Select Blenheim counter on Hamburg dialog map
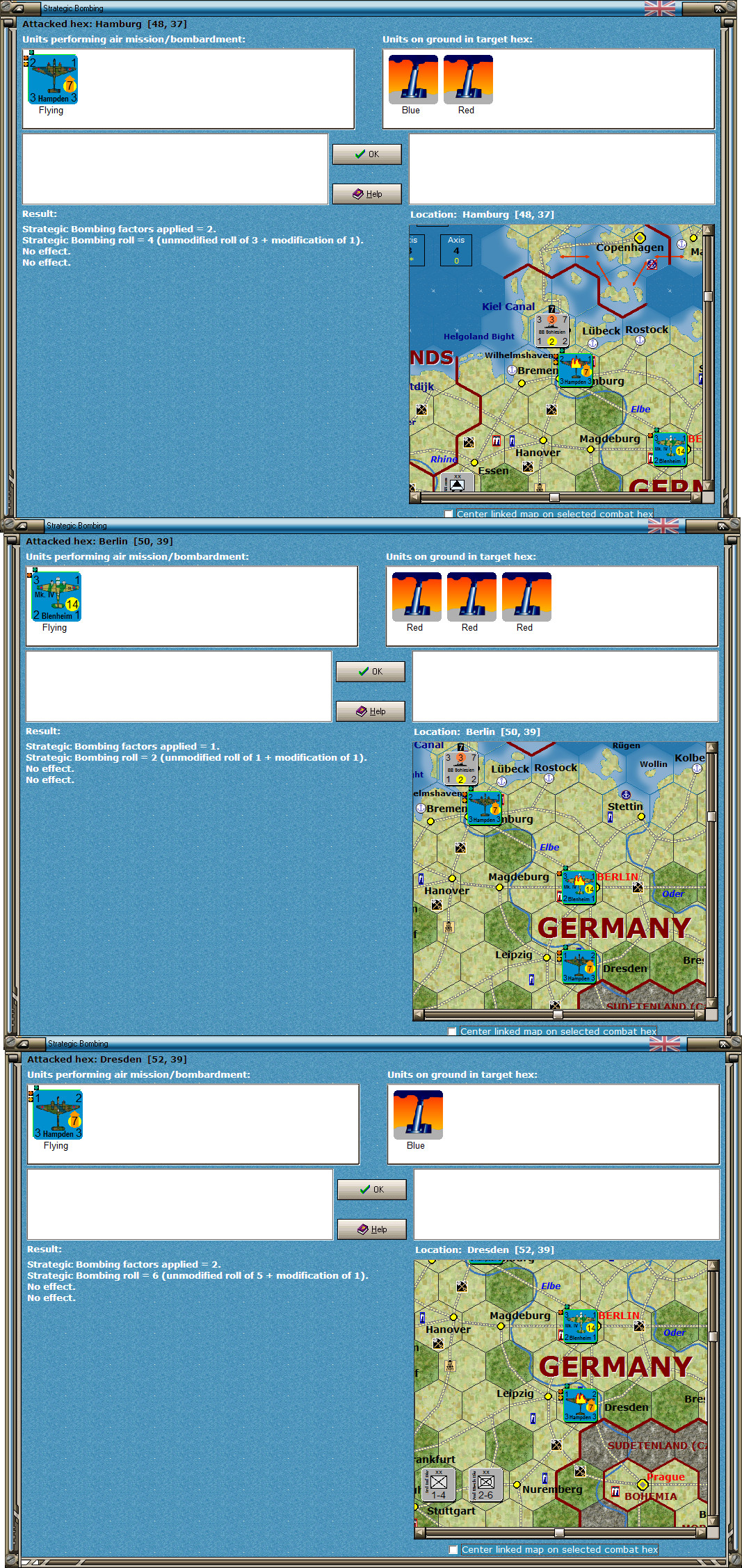Viewport: 742px width, 1568px height. pos(670,449)
